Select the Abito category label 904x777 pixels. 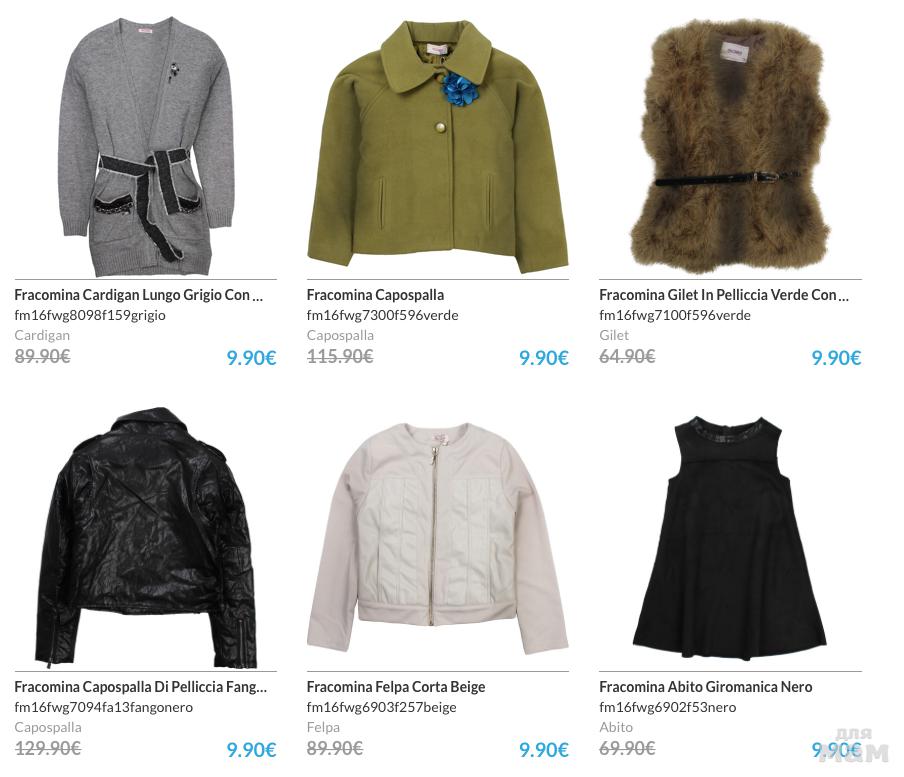616,727
